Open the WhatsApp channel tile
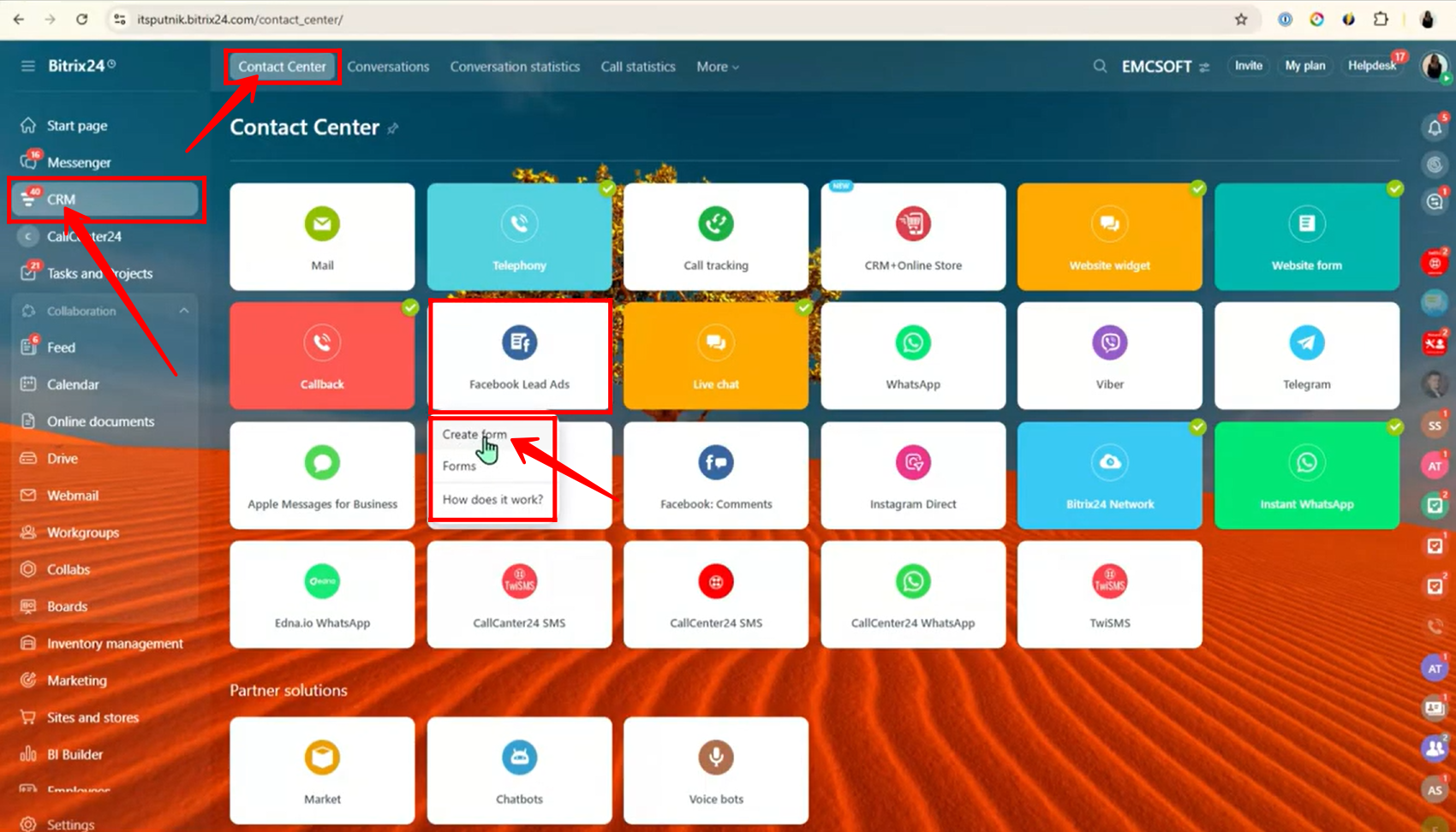Image resolution: width=1456 pixels, height=832 pixels. pyautogui.click(x=913, y=356)
